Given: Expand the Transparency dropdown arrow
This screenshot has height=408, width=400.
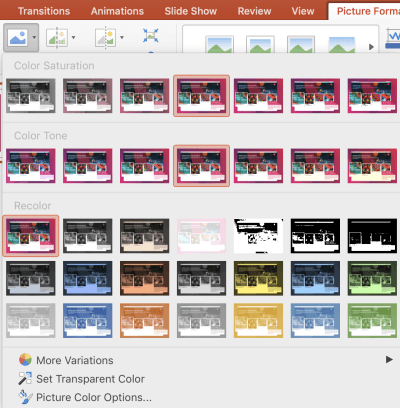Looking at the screenshot, I should click(122, 38).
